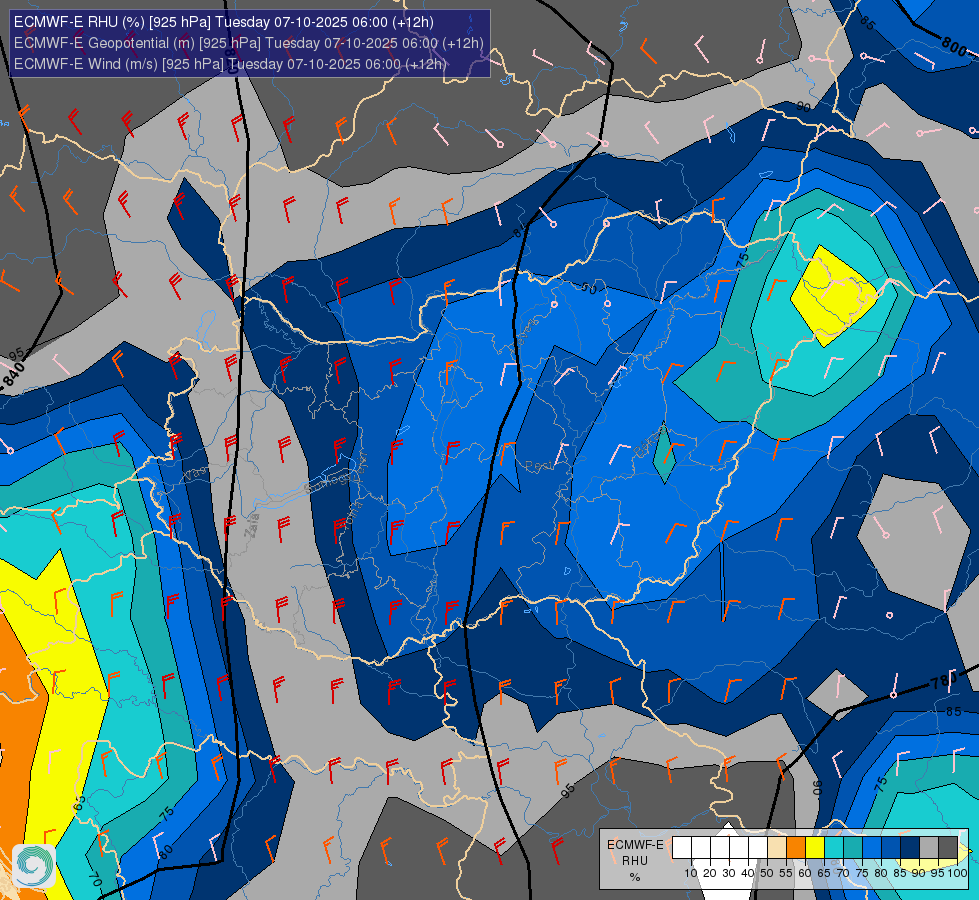
Task: Click the legend tick value 20
Action: point(710,873)
